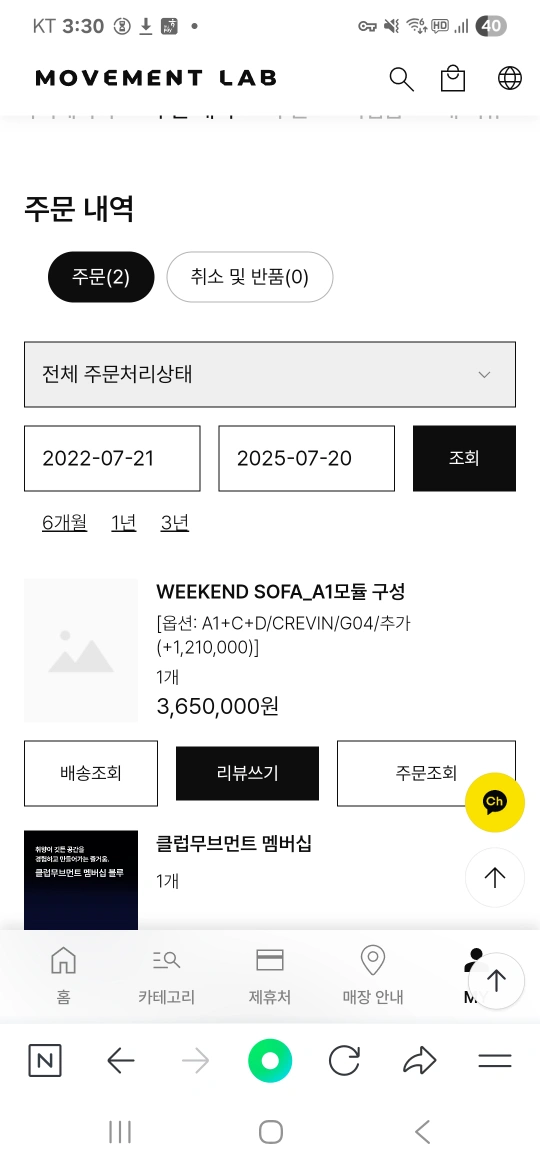Screen dimensions: 540x1170
Task: Click 리뷰쓰기 button
Action: tap(247, 773)
